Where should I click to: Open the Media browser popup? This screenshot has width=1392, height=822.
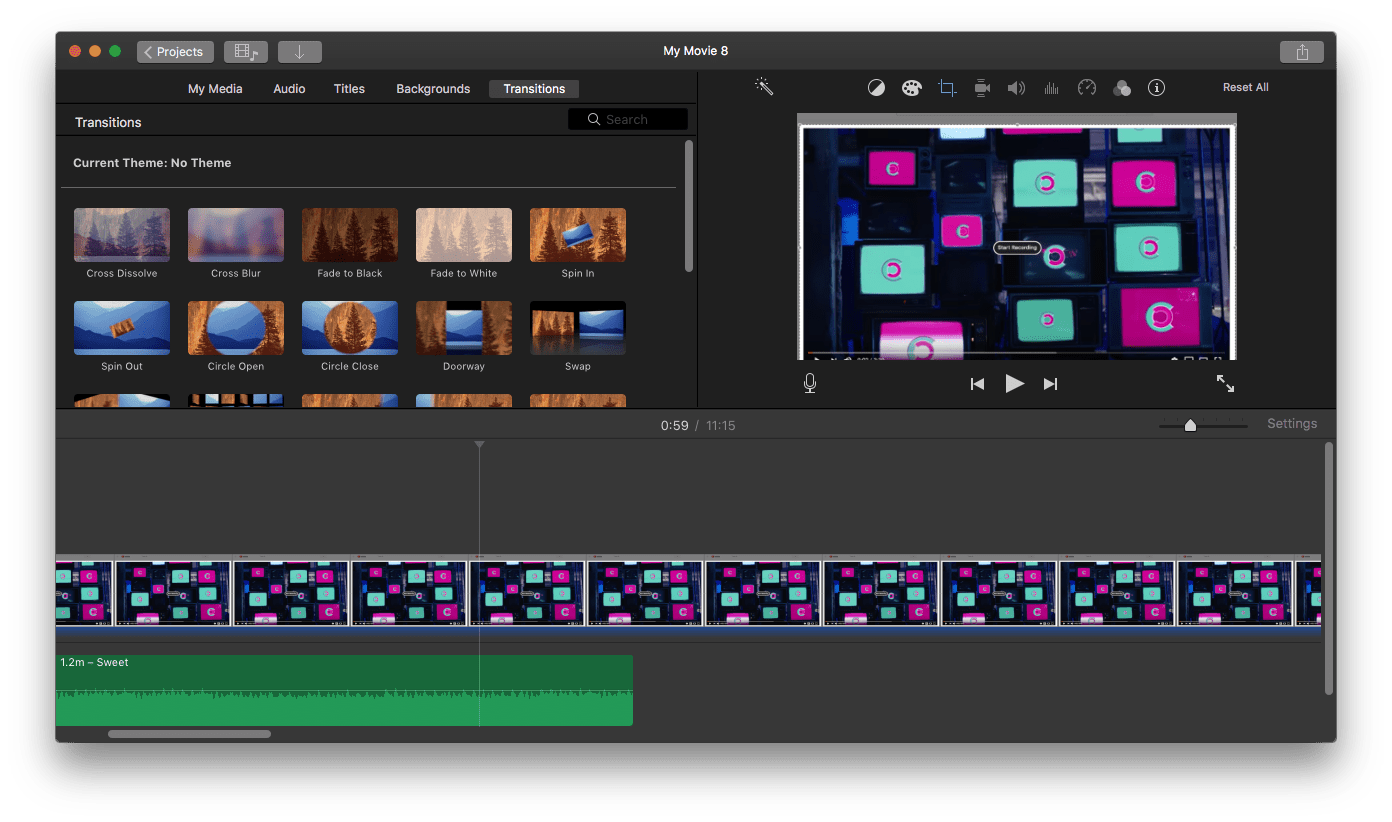click(245, 51)
